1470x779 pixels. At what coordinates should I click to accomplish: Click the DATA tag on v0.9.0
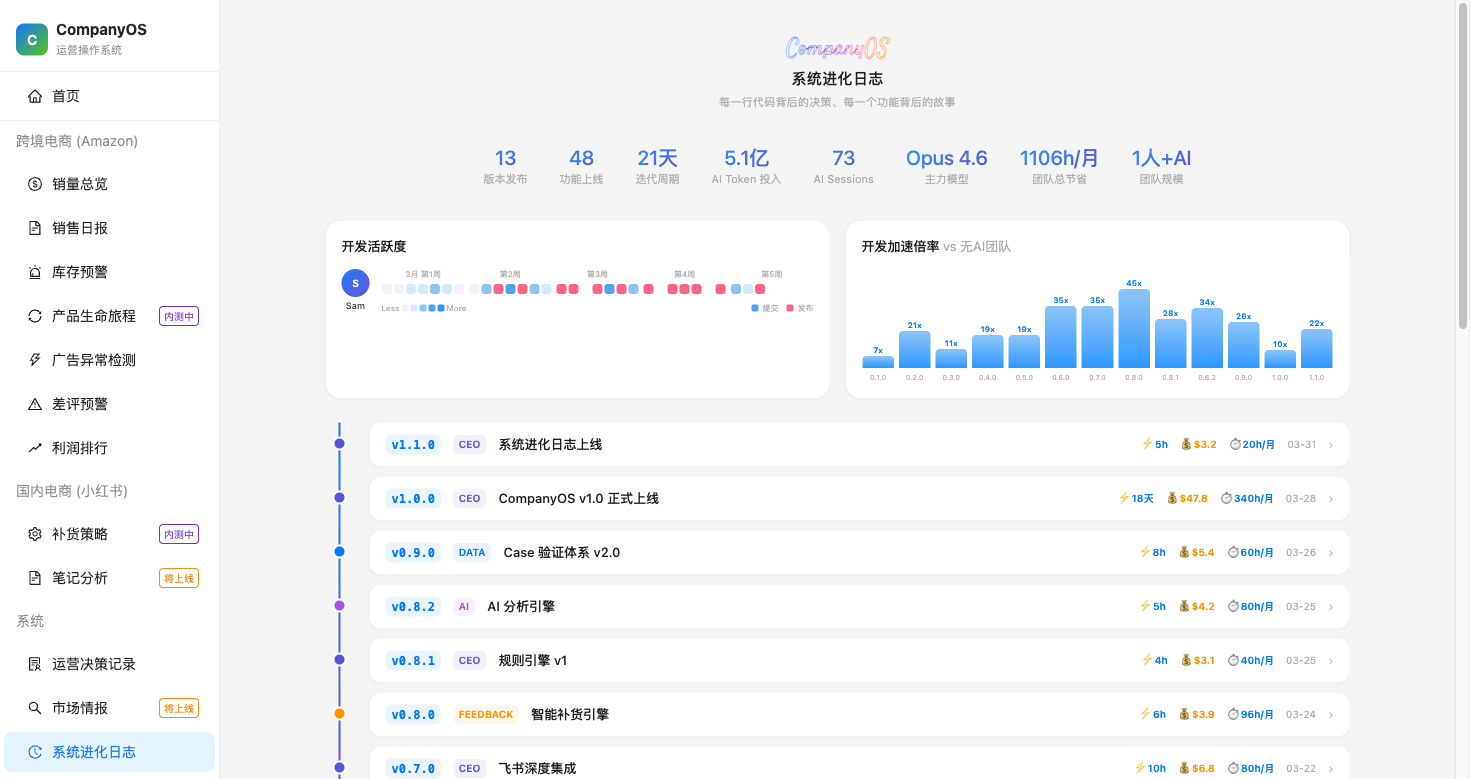click(x=472, y=552)
